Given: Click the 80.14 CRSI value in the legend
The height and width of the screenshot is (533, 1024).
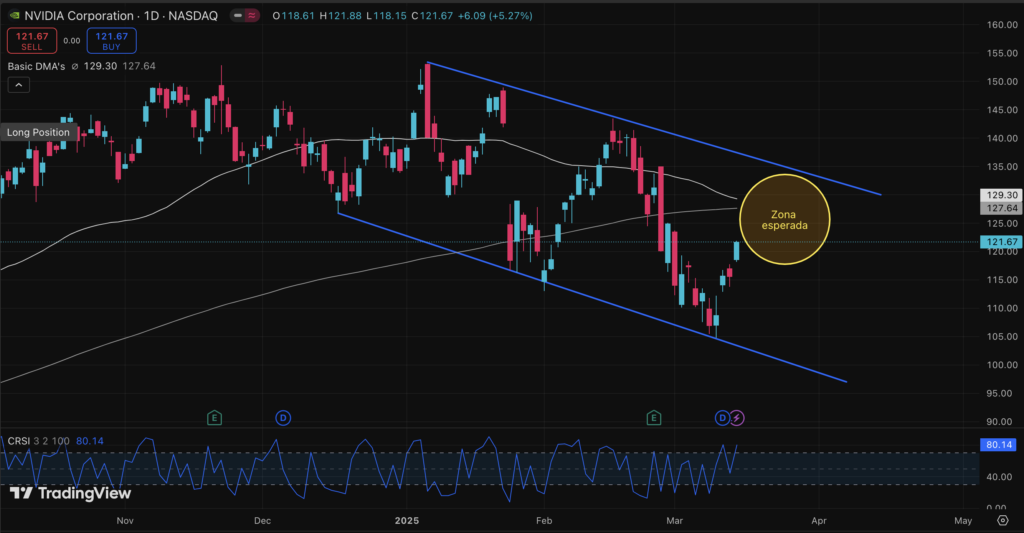Looking at the screenshot, I should click(x=89, y=441).
